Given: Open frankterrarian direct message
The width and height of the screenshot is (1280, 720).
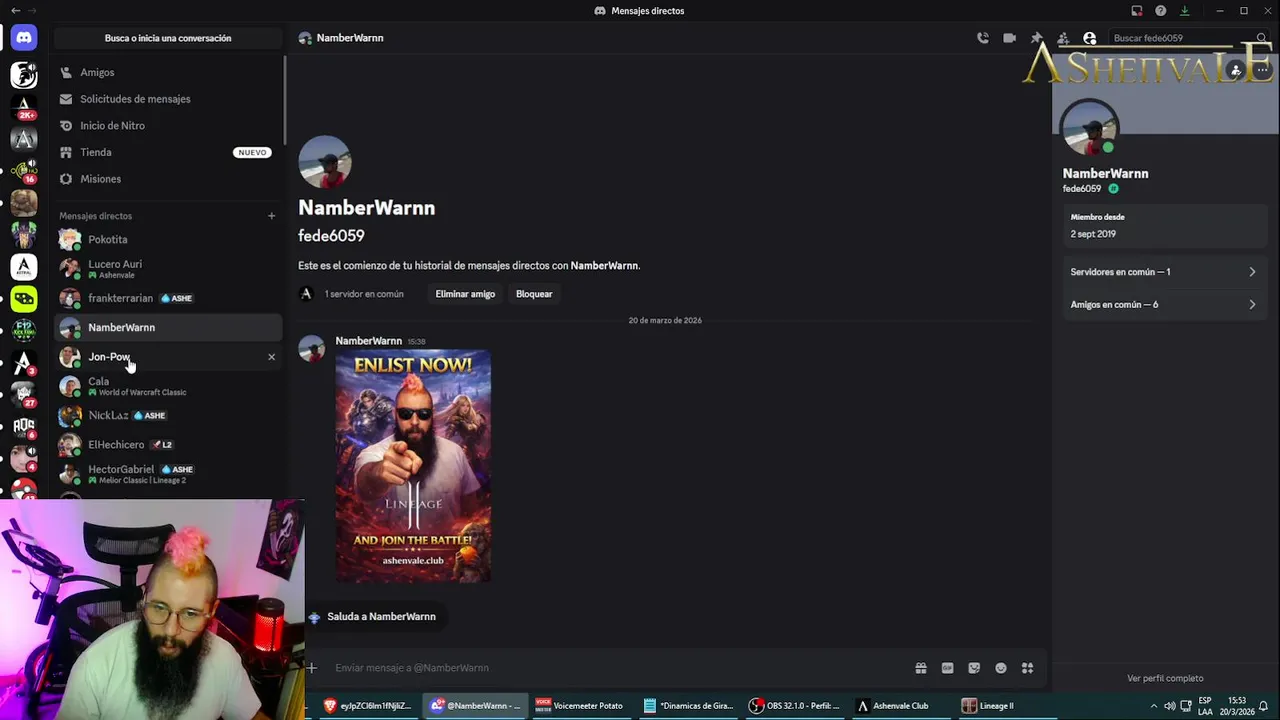Looking at the screenshot, I should [168, 298].
